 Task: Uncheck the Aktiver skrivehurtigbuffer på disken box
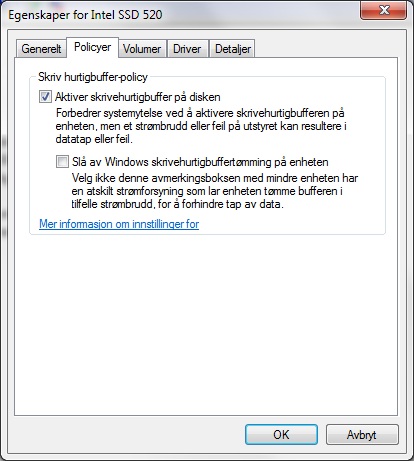point(45,97)
